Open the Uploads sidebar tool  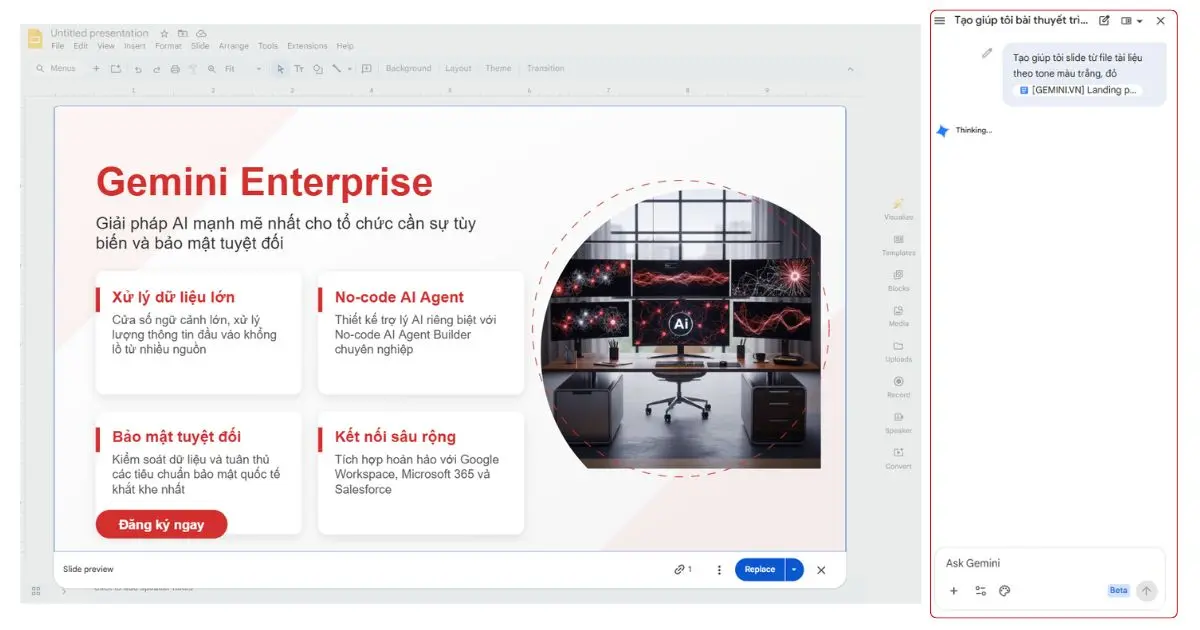(x=898, y=351)
